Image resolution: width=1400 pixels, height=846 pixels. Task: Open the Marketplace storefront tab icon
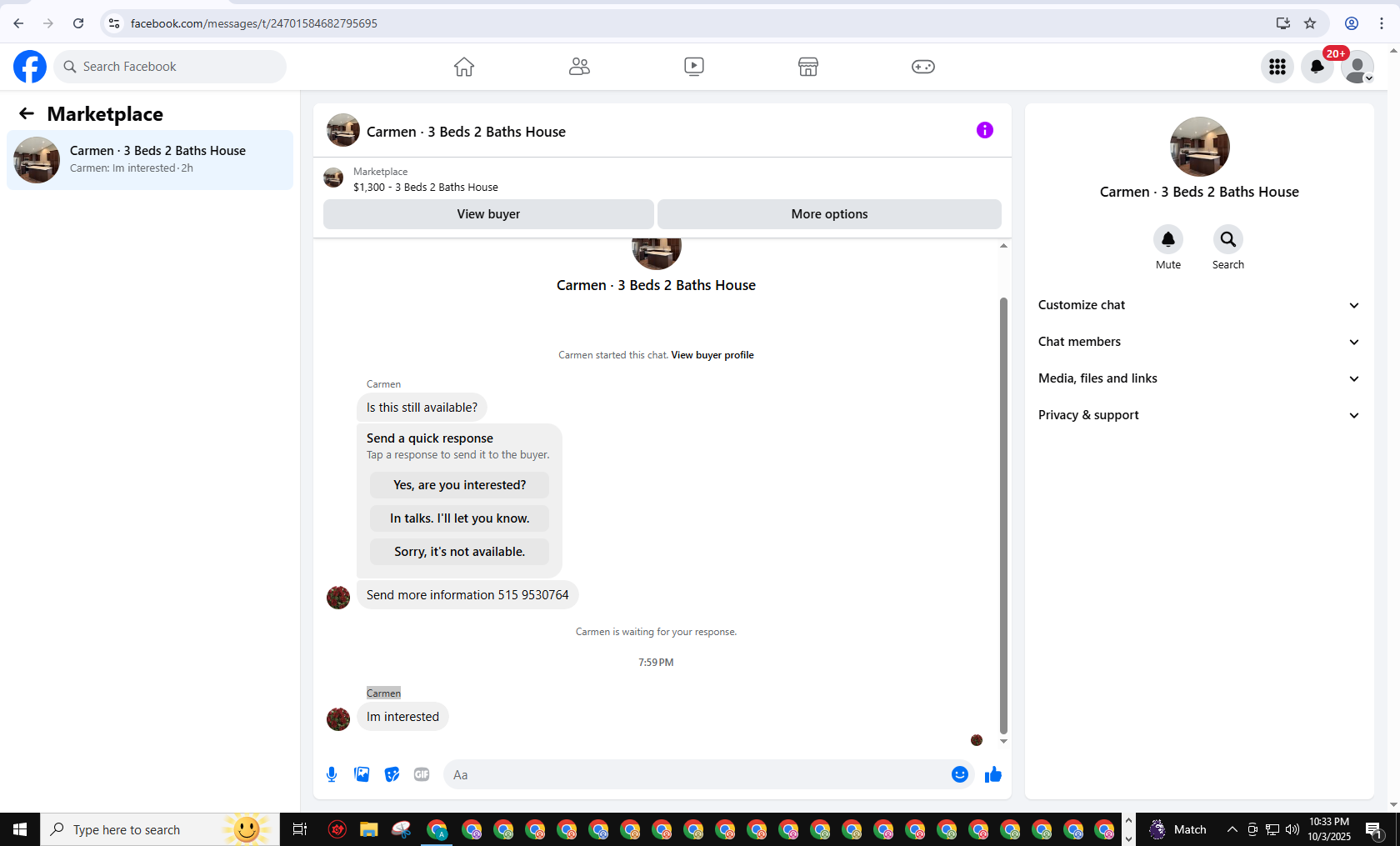pyautogui.click(x=808, y=67)
